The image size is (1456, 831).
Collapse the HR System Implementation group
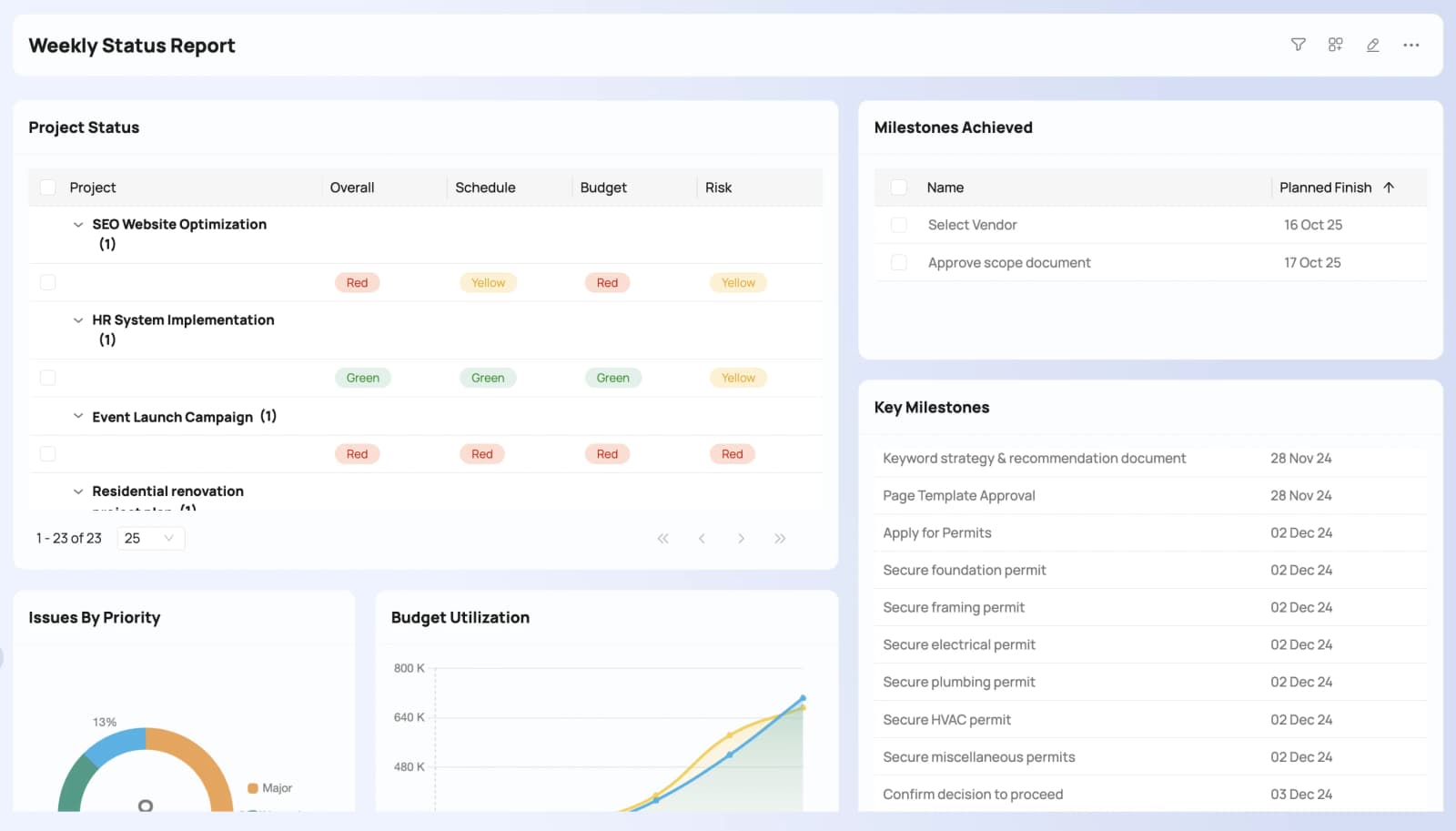point(78,320)
